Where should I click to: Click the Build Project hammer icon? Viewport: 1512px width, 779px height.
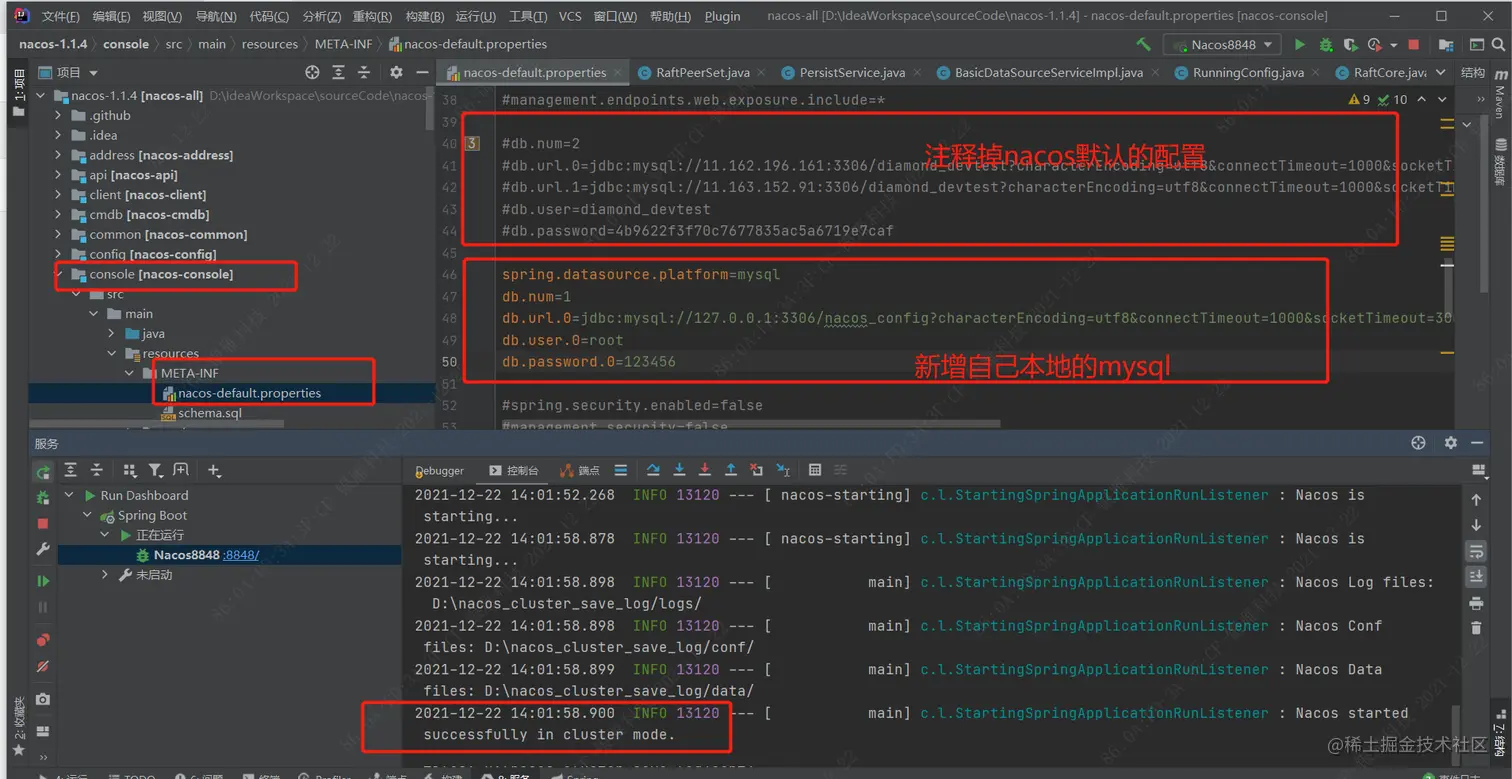pyautogui.click(x=1144, y=44)
